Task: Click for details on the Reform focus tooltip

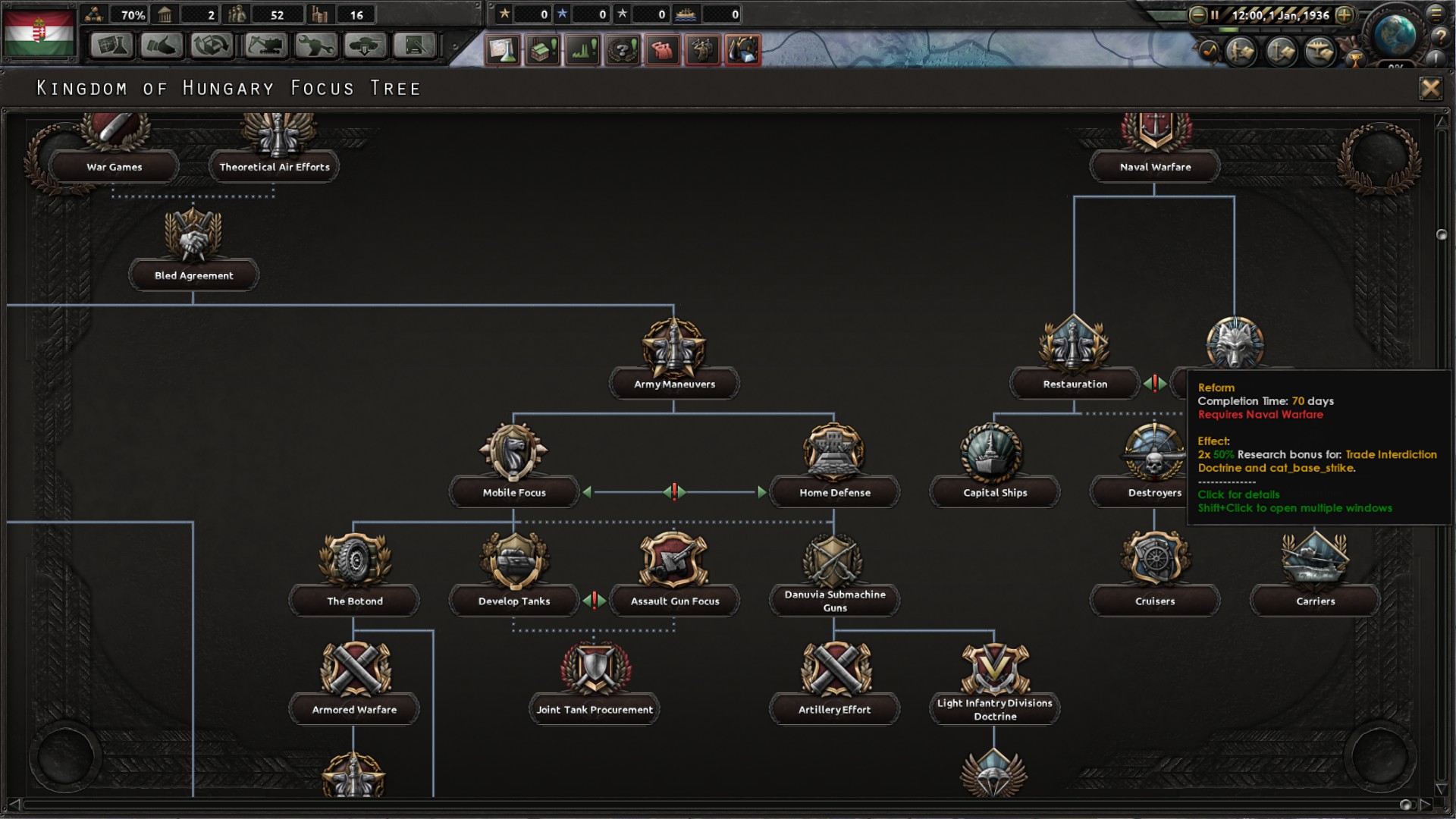Action: point(1239,494)
